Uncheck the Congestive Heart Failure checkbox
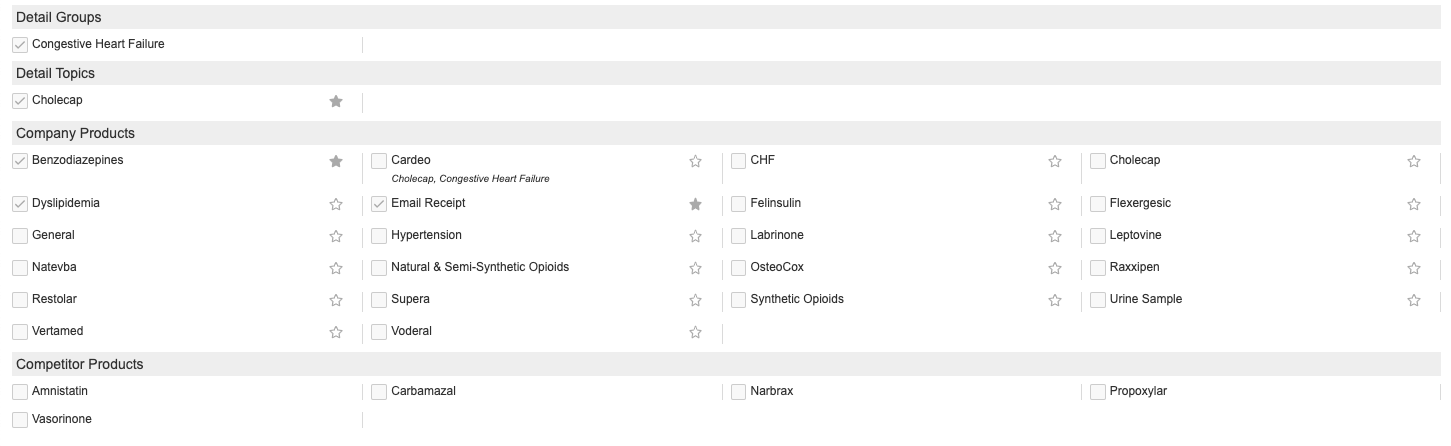 point(20,45)
